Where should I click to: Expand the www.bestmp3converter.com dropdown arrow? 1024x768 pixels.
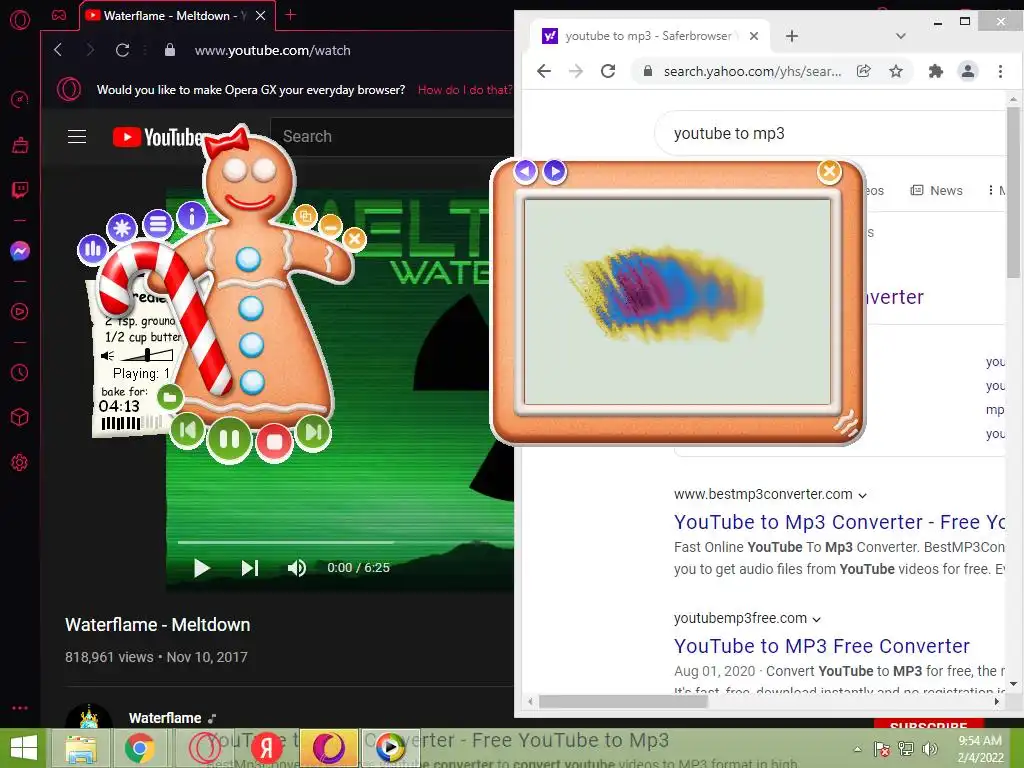(x=862, y=495)
